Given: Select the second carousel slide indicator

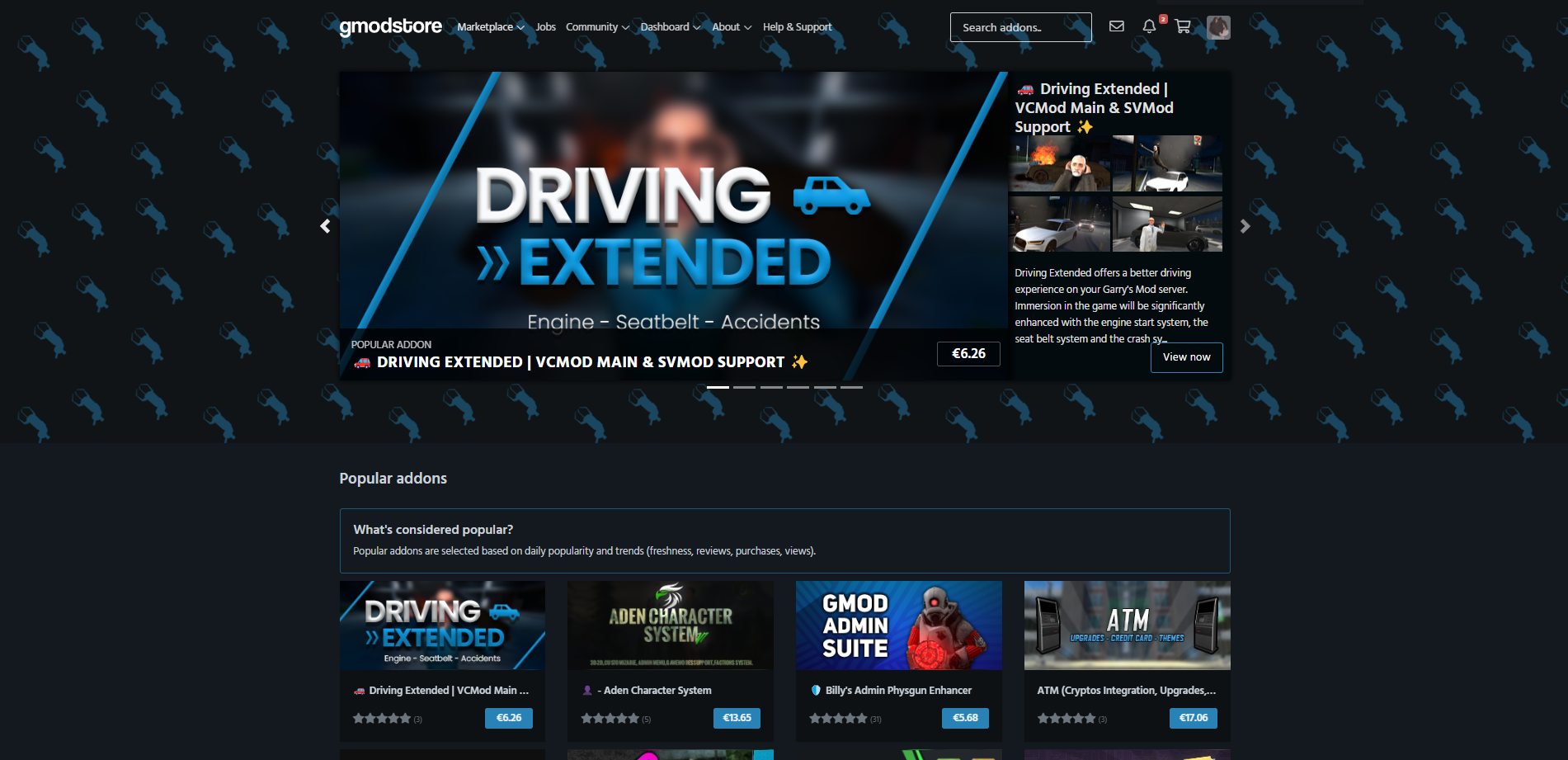Looking at the screenshot, I should pos(744,387).
